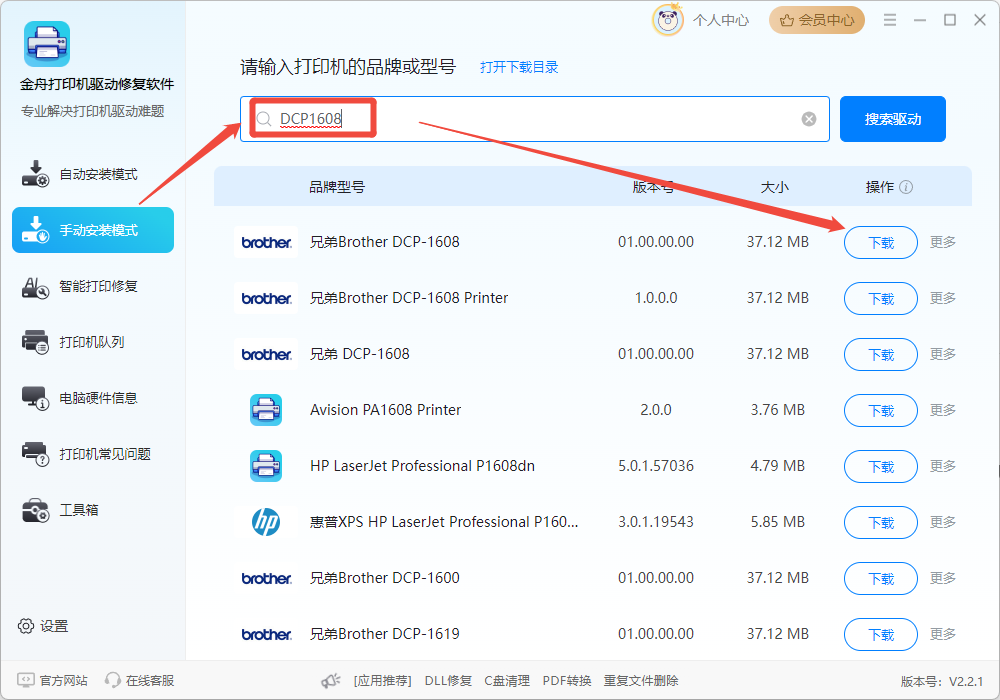Click the magnifier icon in search box

coord(263,119)
